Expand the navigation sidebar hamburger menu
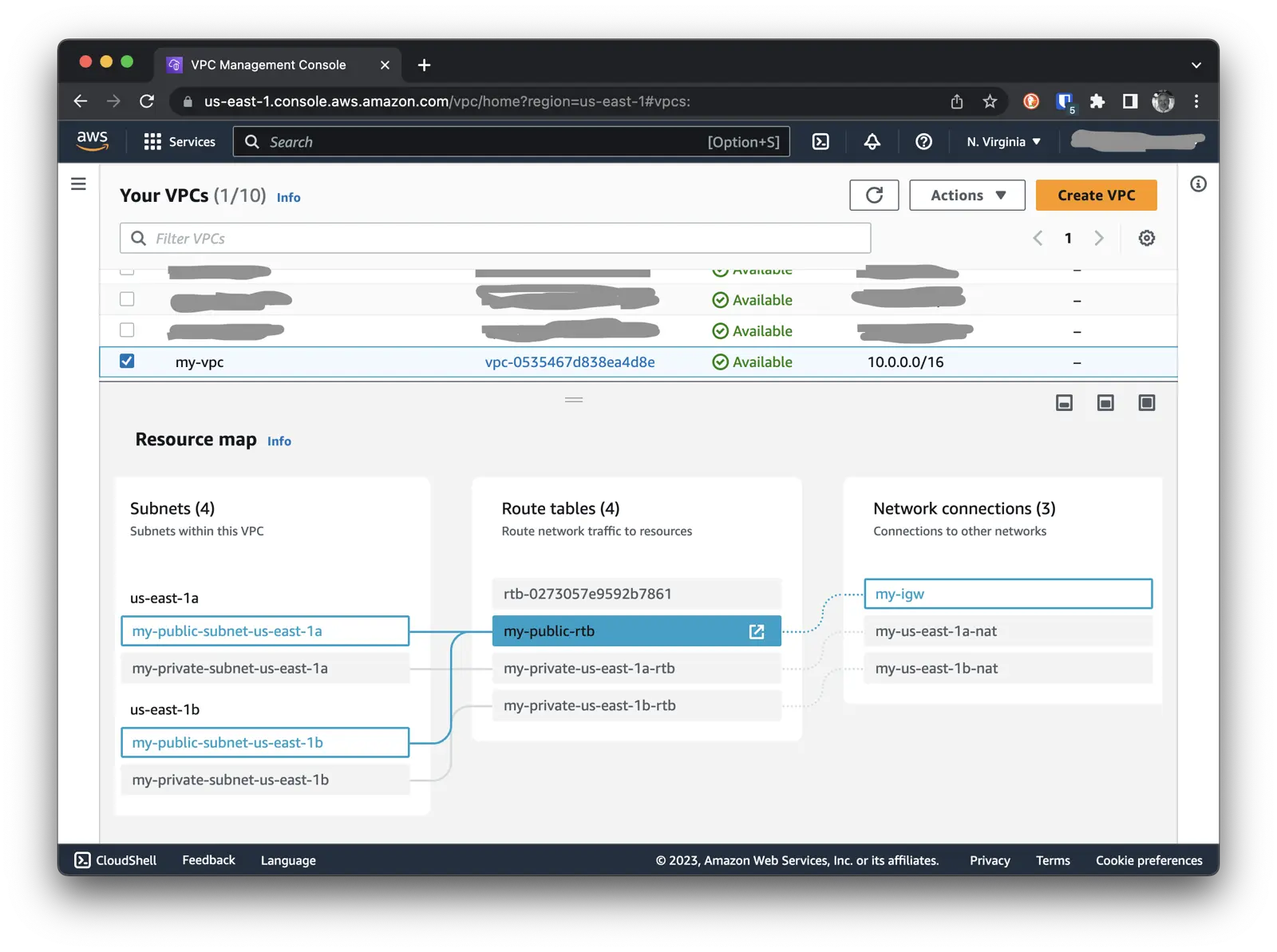The image size is (1277, 952). pos(77,184)
